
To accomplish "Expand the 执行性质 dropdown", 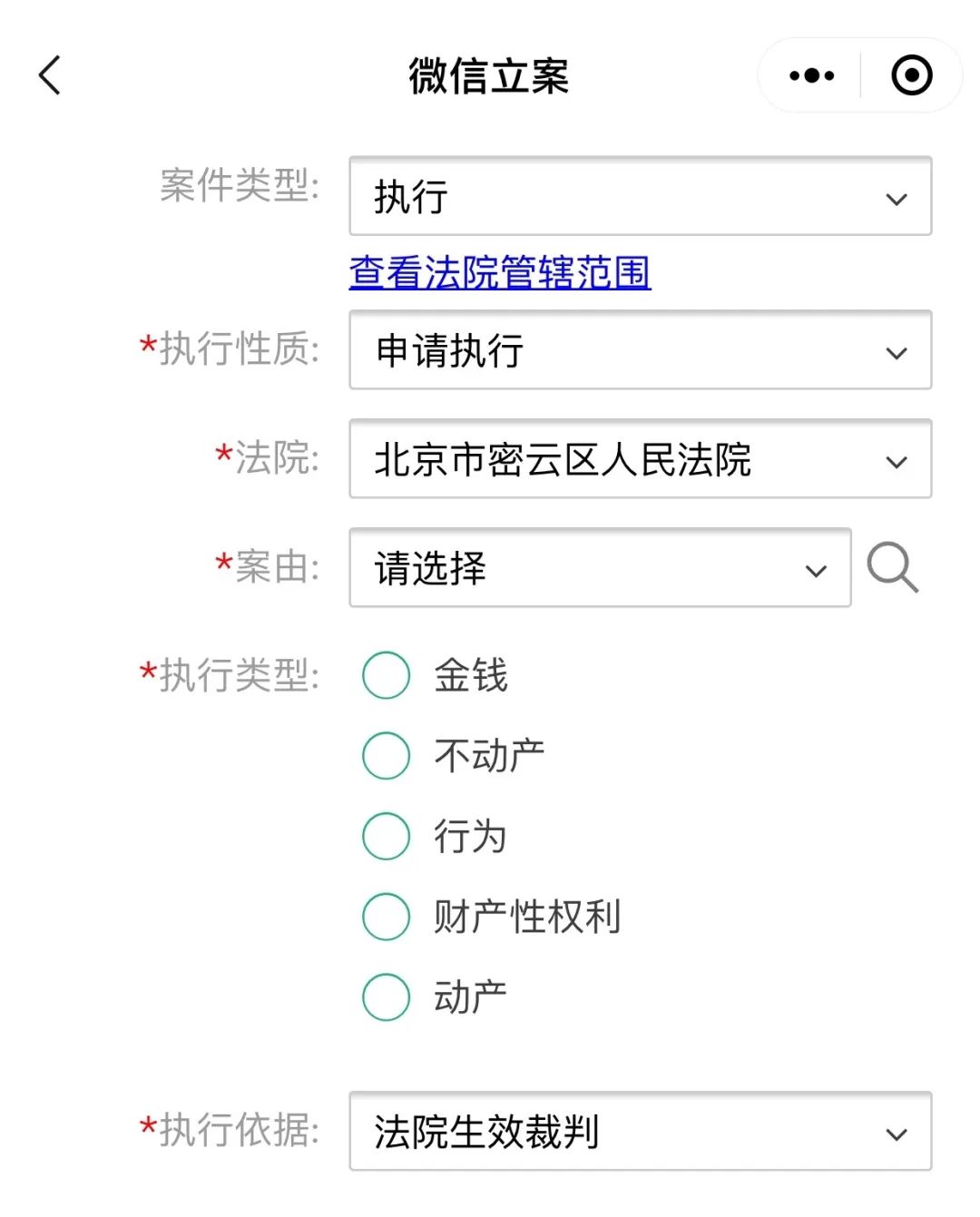I will click(897, 352).
